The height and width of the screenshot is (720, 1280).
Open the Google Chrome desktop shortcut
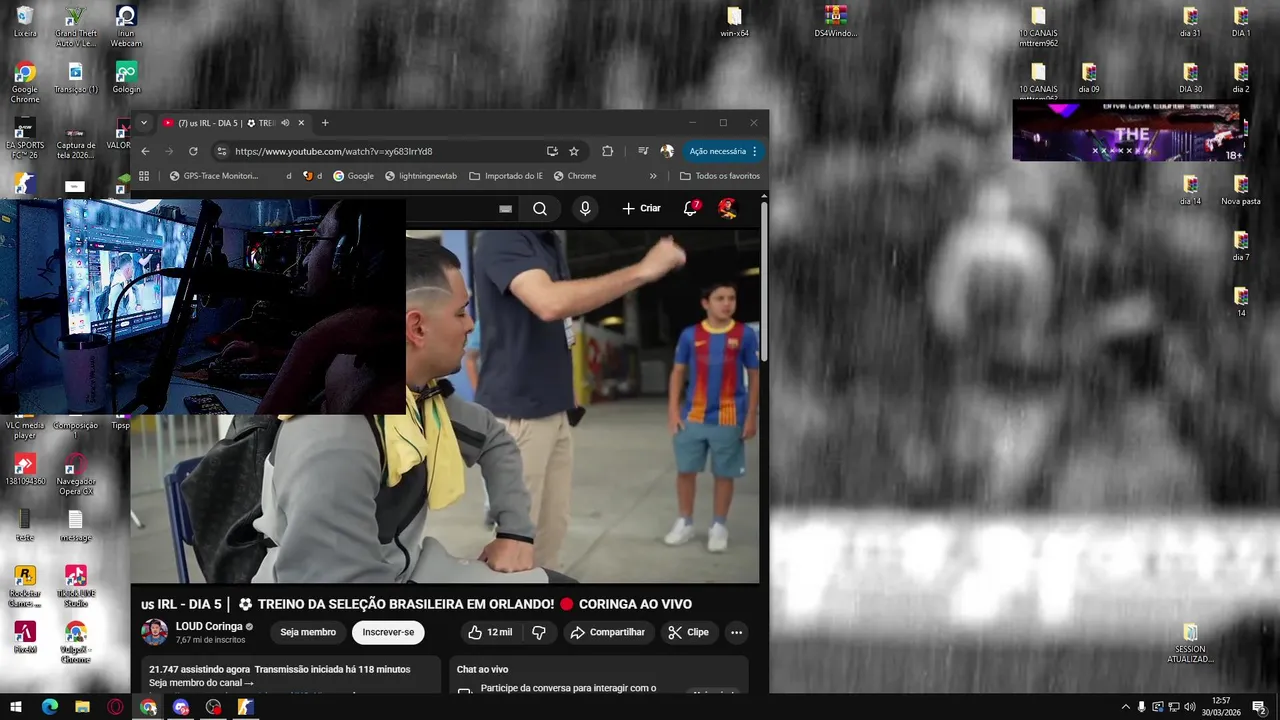(x=25, y=83)
